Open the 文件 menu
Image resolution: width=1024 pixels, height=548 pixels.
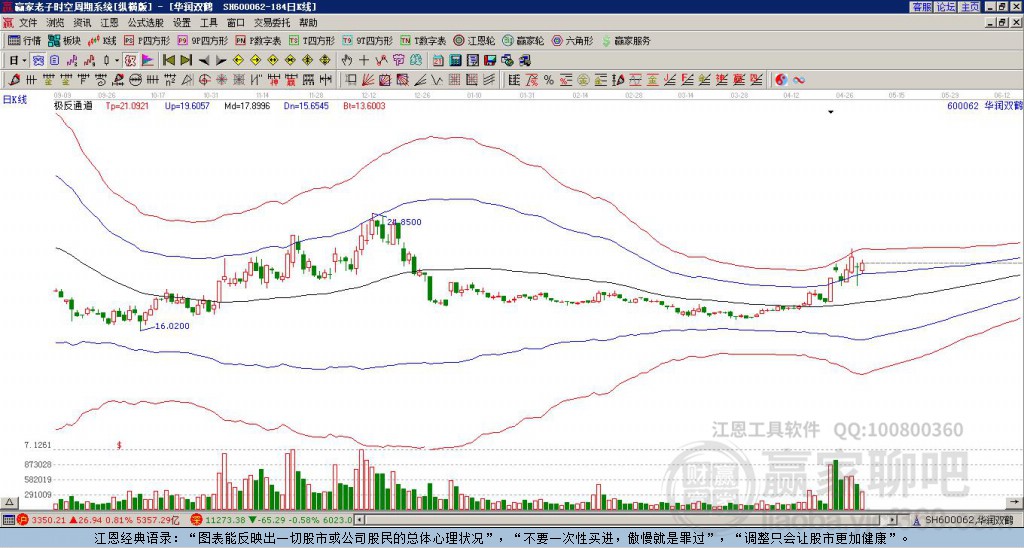[28, 23]
